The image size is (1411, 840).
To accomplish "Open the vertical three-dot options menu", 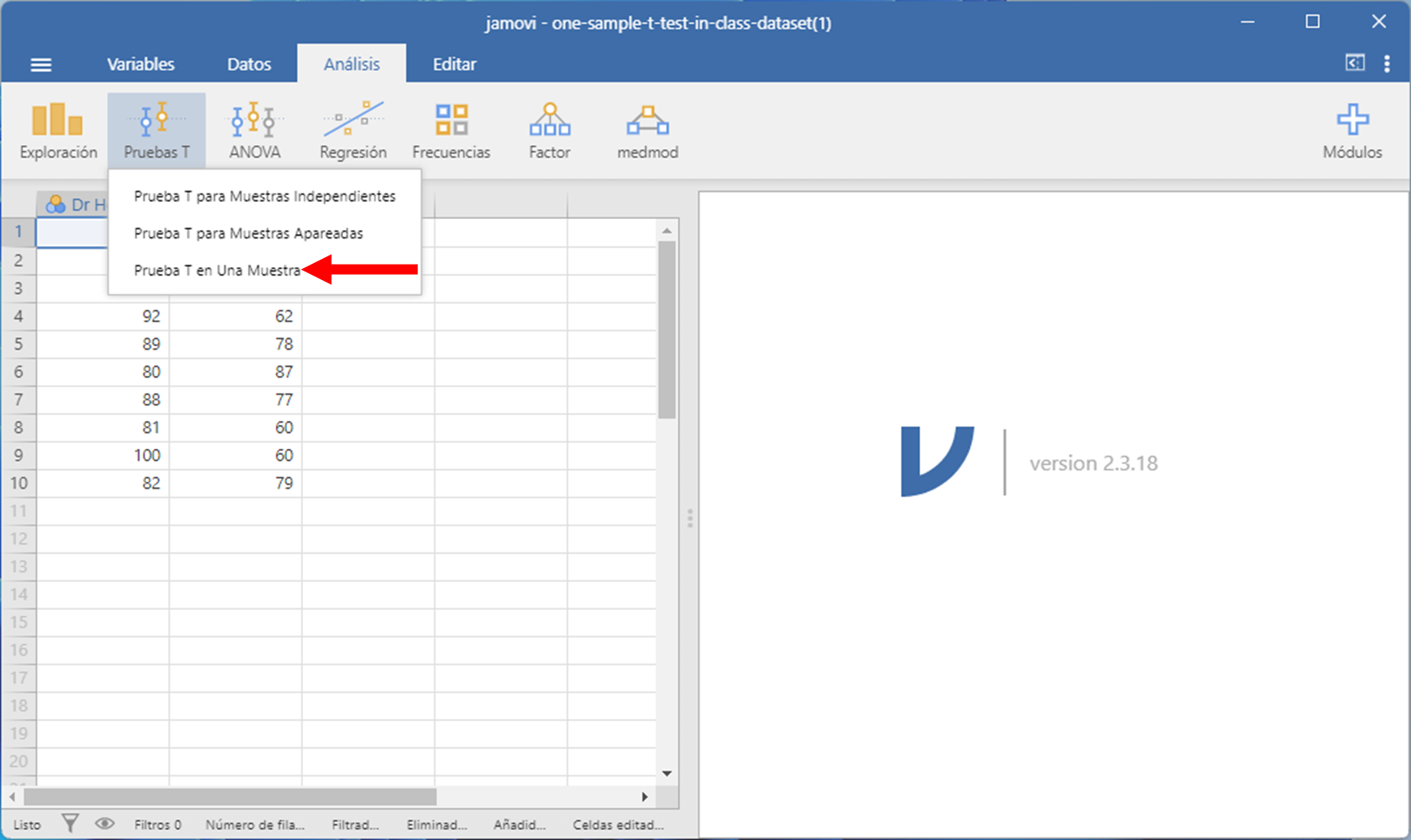I will click(1386, 64).
